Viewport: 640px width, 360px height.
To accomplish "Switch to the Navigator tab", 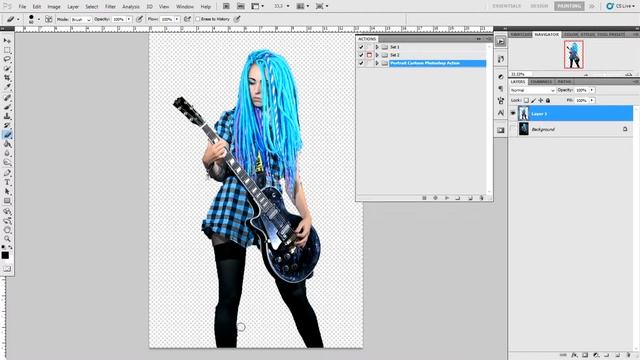I will tap(547, 35).
